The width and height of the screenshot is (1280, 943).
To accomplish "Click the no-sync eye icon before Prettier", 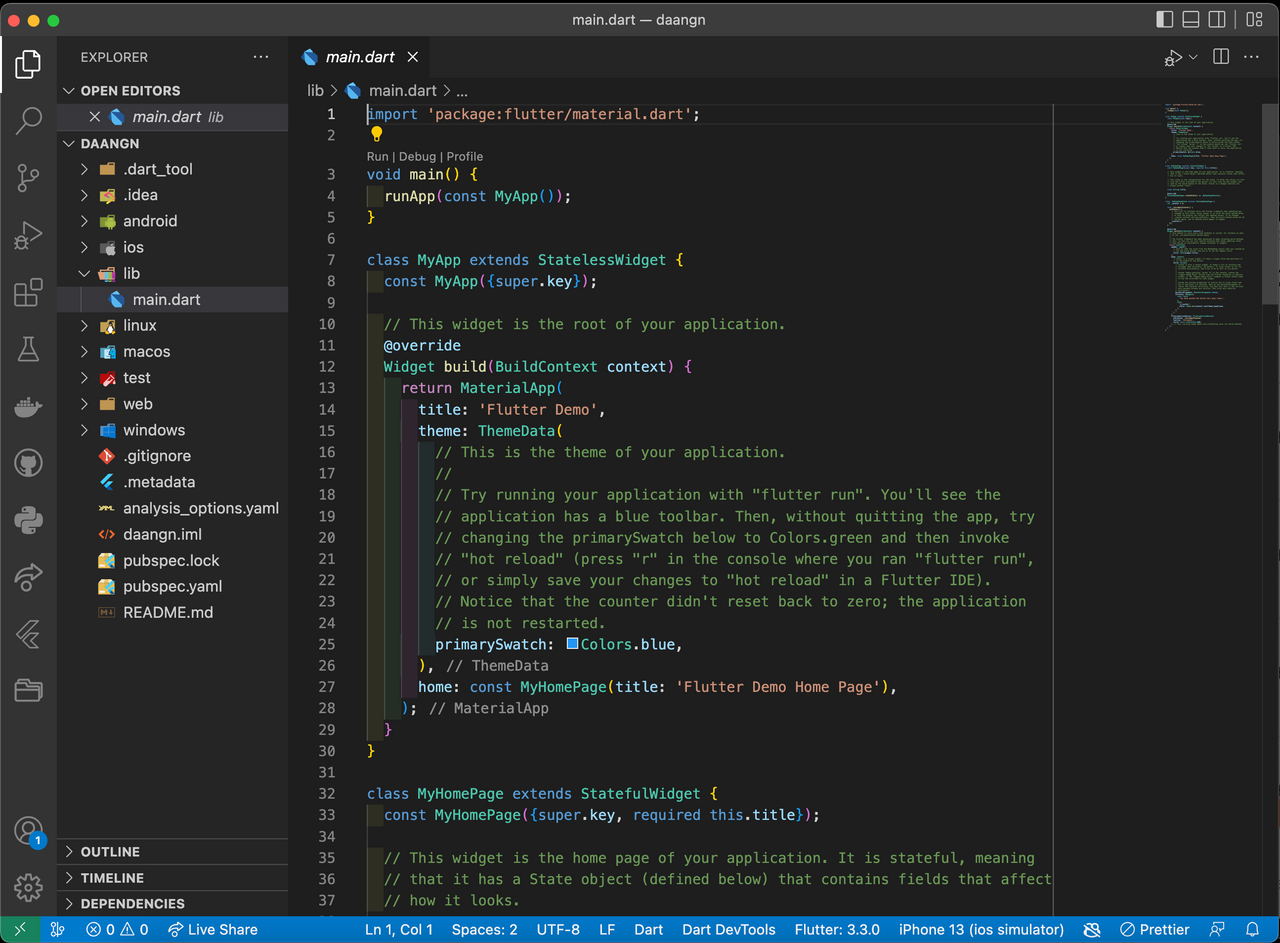I will pos(1091,929).
